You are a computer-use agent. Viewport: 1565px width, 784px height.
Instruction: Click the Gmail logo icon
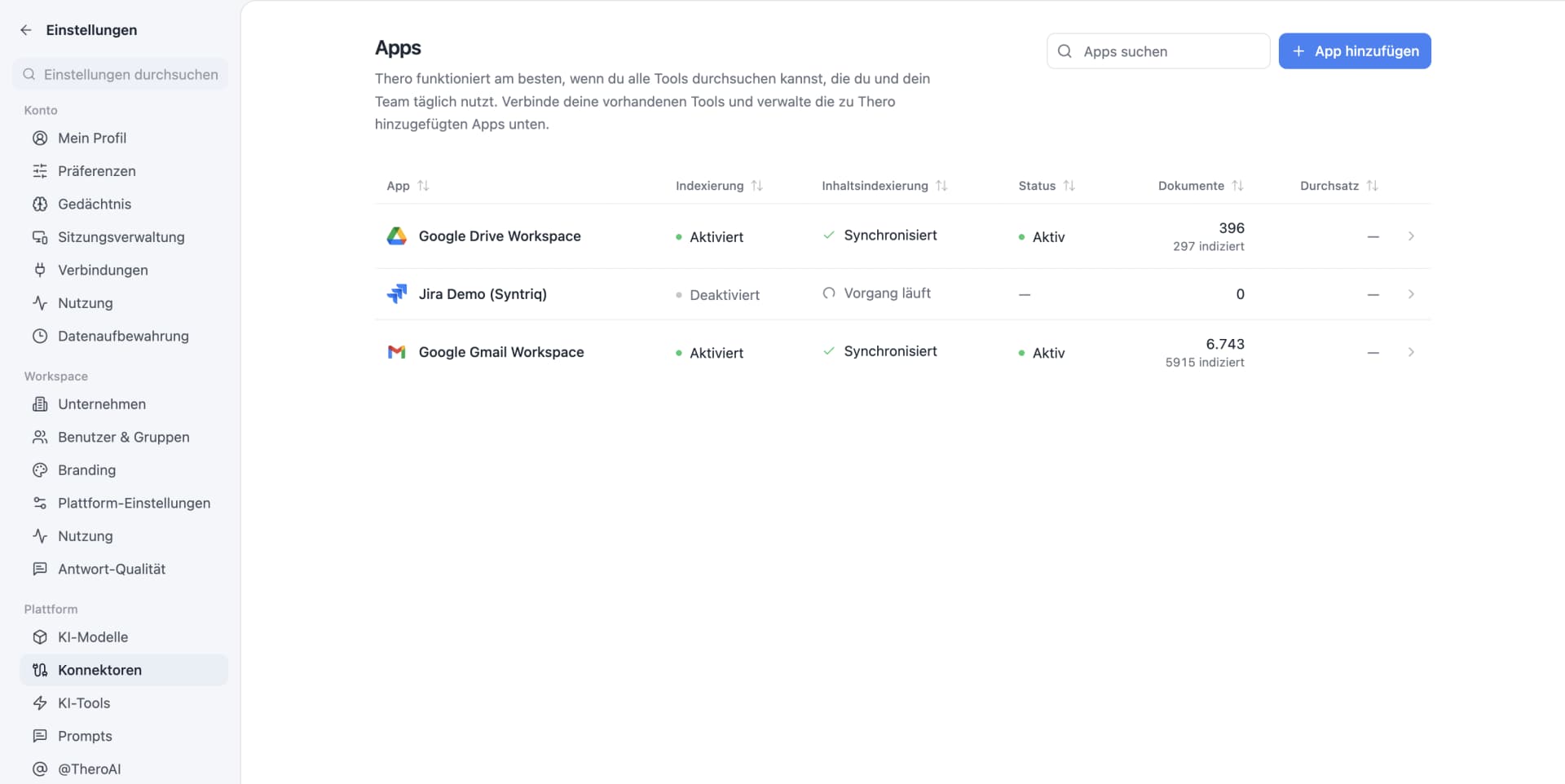397,352
